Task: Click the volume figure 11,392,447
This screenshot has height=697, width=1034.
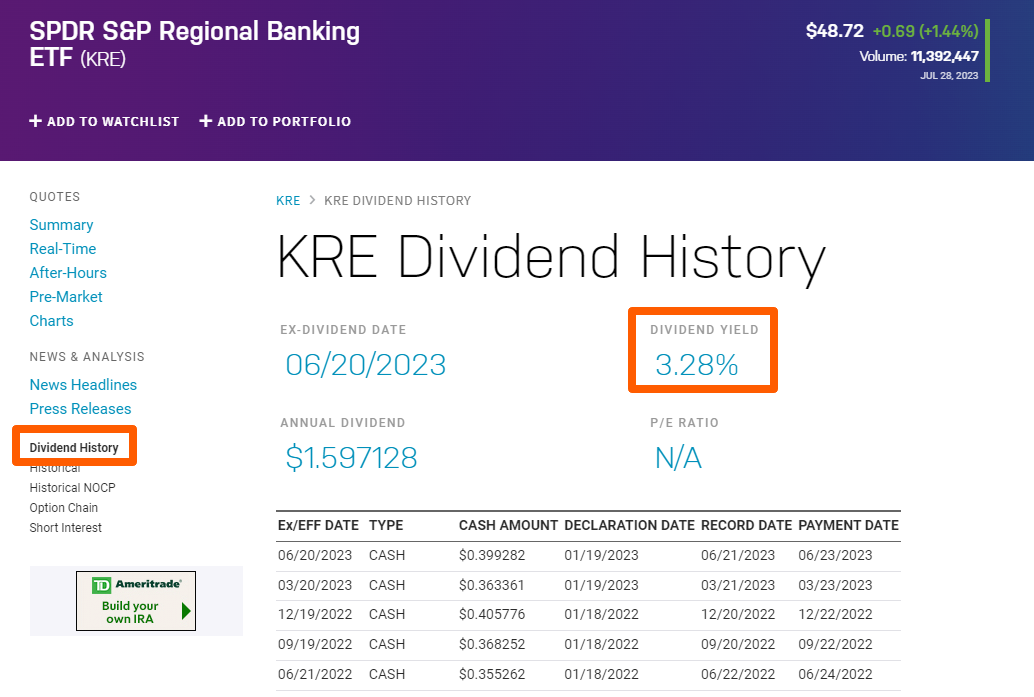Action: [x=945, y=57]
